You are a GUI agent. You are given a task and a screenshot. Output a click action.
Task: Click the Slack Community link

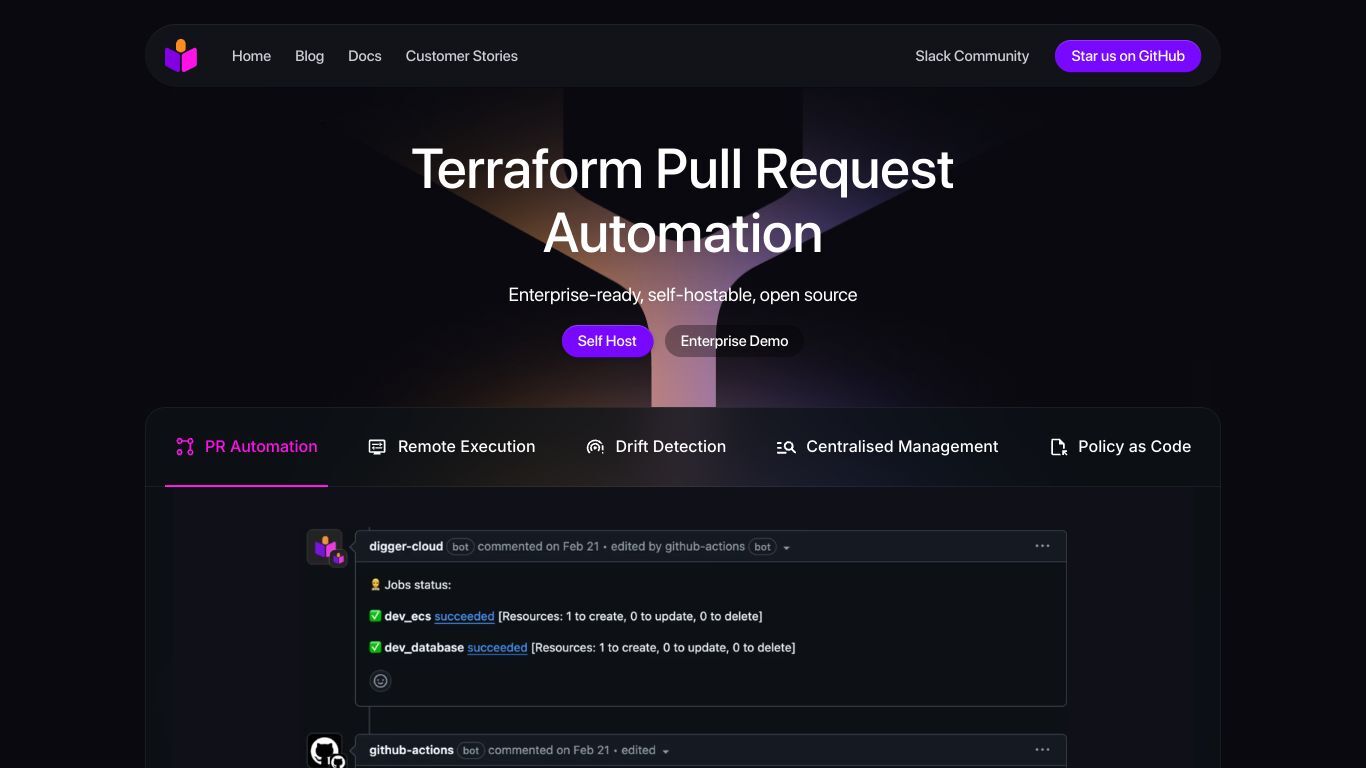pyautogui.click(x=972, y=56)
